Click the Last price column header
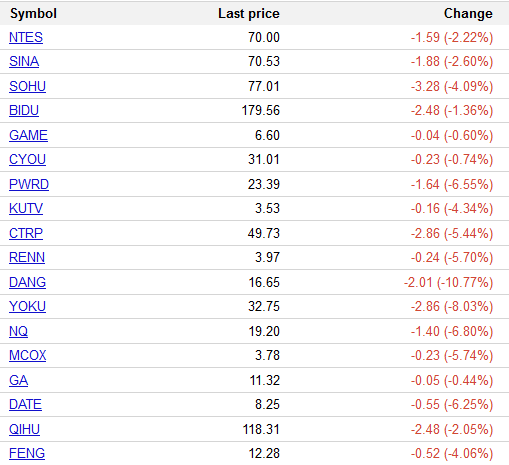The height and width of the screenshot is (465, 509). 249,14
